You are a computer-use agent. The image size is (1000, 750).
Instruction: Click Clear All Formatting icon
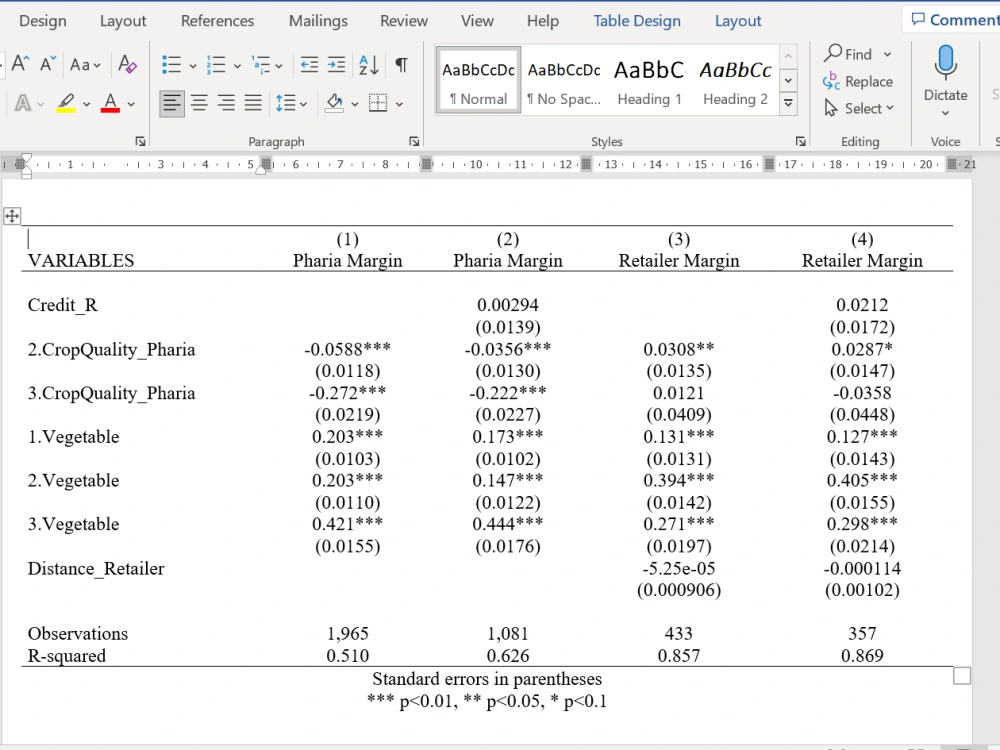pyautogui.click(x=127, y=64)
